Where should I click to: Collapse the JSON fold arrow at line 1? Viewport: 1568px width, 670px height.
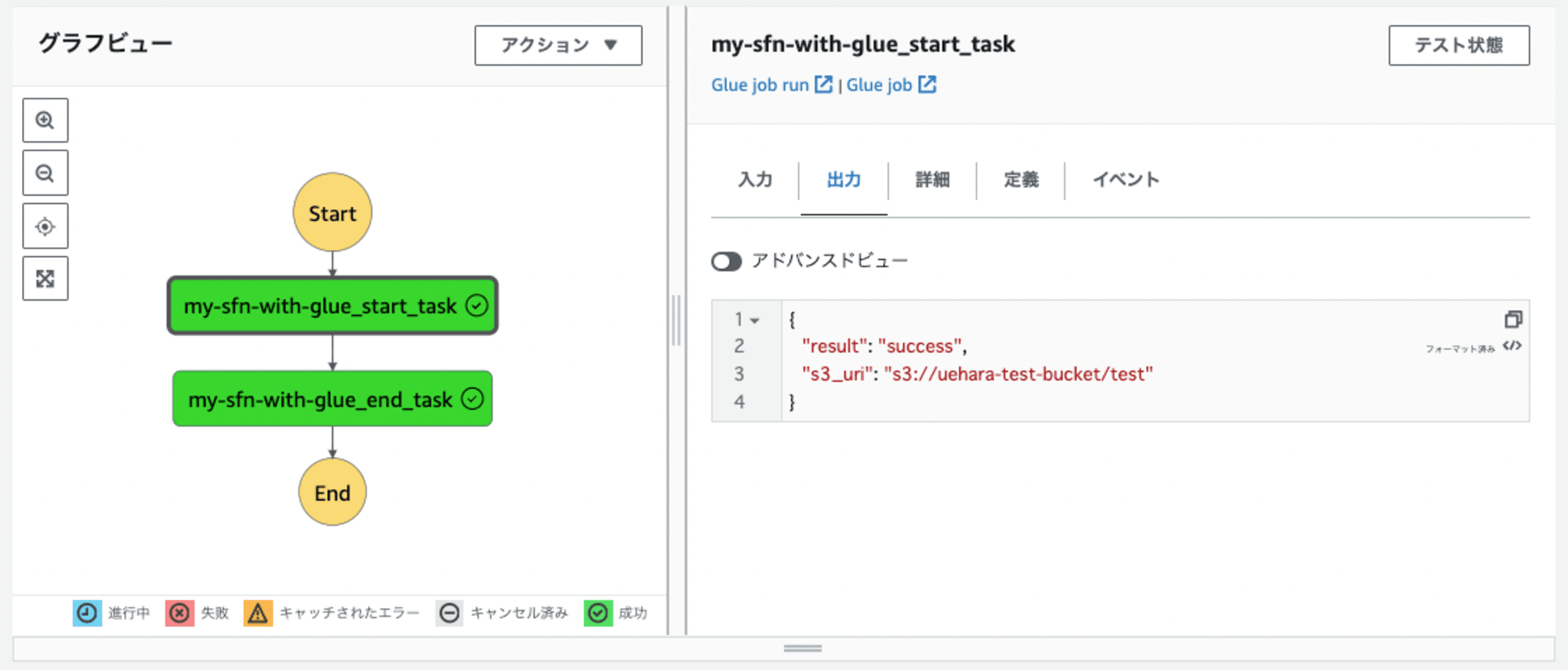coord(754,321)
